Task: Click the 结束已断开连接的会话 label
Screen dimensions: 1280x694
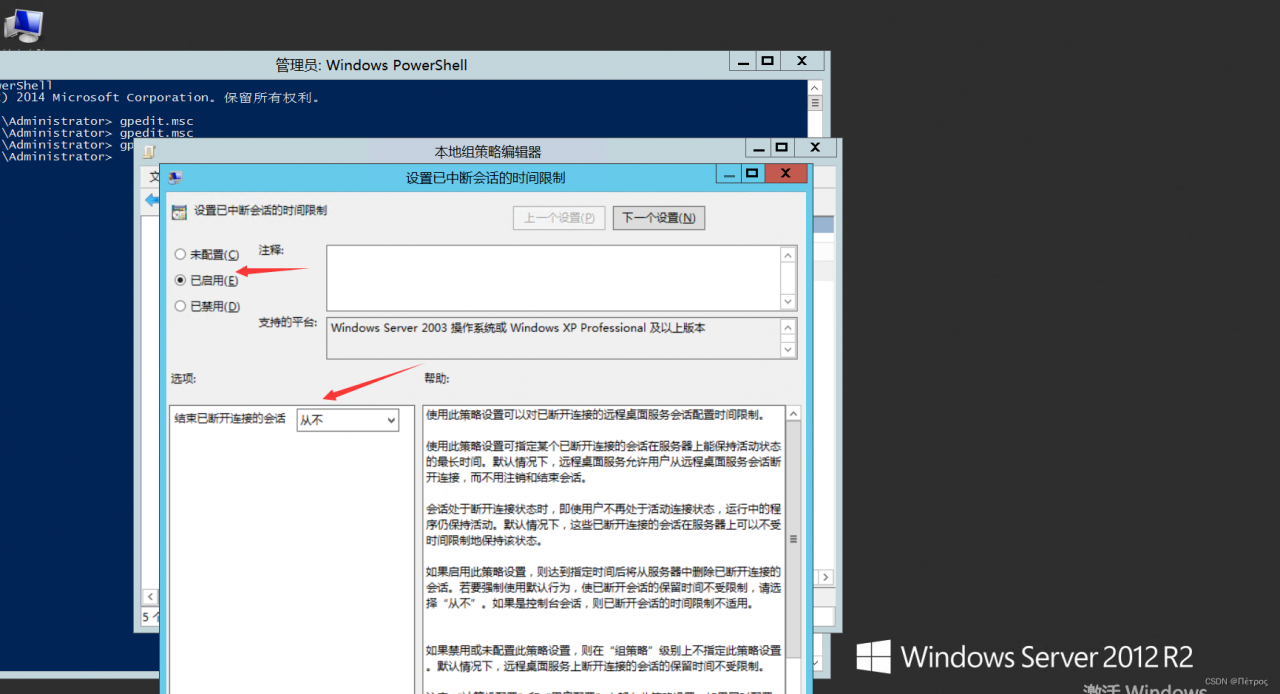Action: 229,419
